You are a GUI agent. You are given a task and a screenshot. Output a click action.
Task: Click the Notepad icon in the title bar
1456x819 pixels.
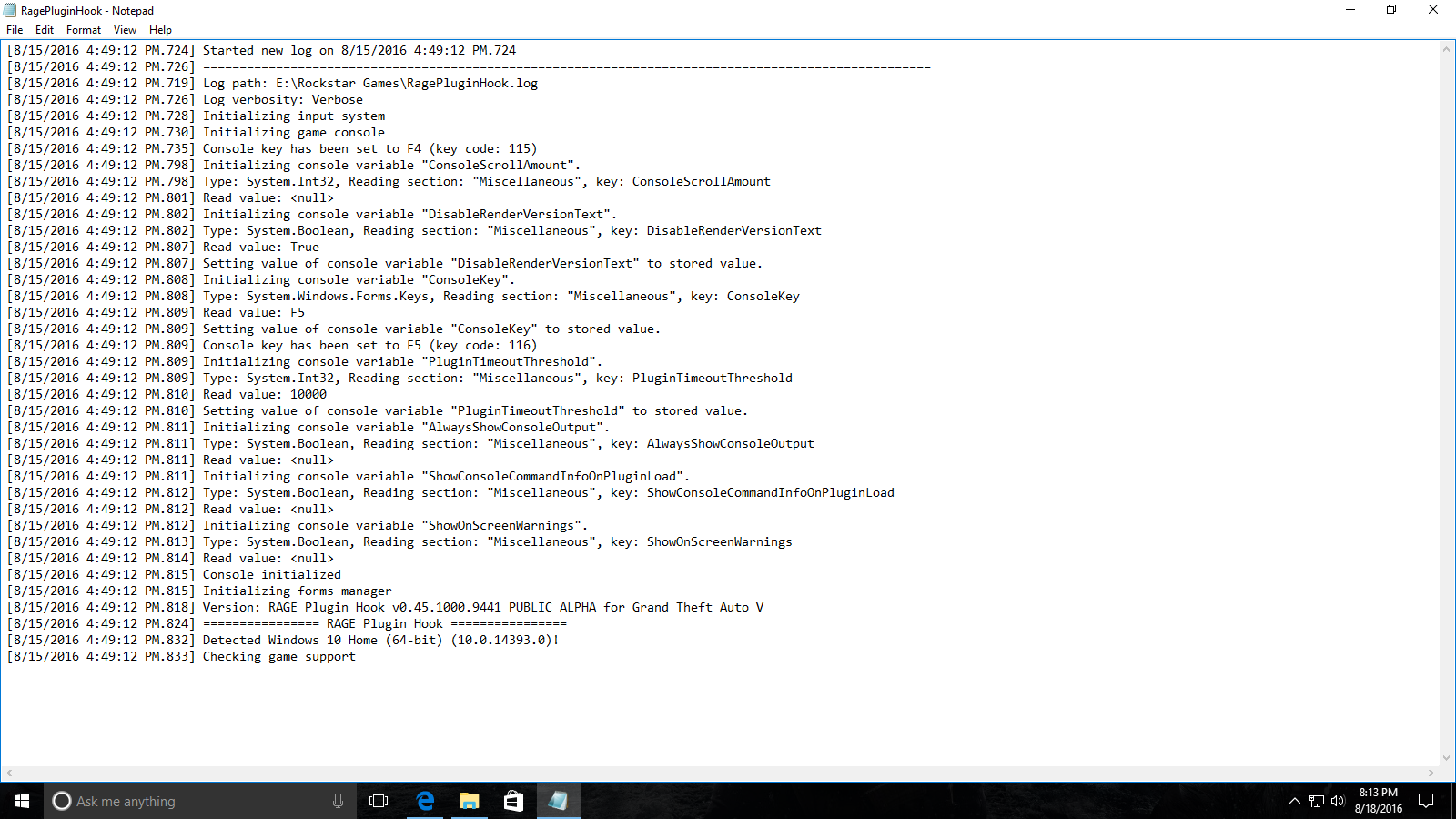pos(10,10)
